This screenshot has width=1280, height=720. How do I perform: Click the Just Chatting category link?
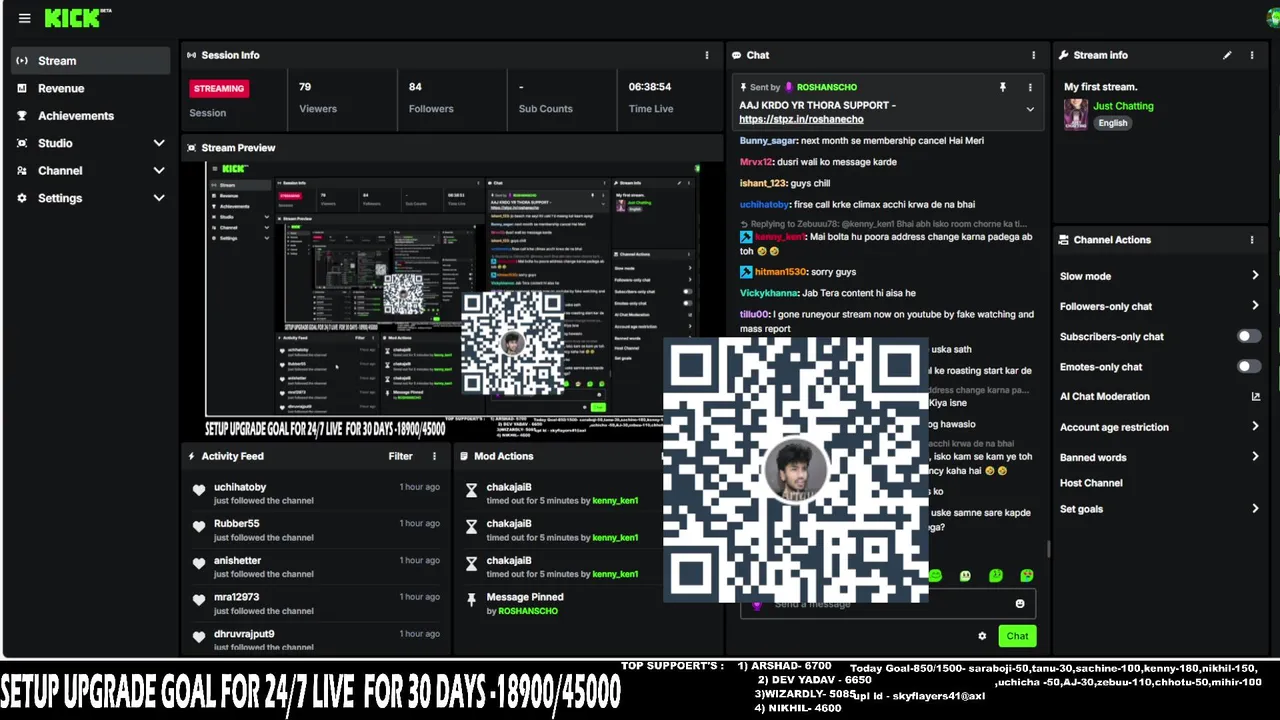pos(1123,106)
